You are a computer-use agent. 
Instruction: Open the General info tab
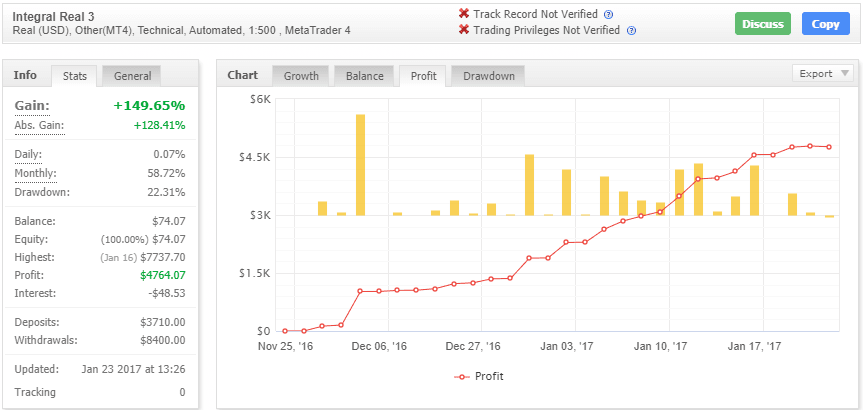click(132, 76)
